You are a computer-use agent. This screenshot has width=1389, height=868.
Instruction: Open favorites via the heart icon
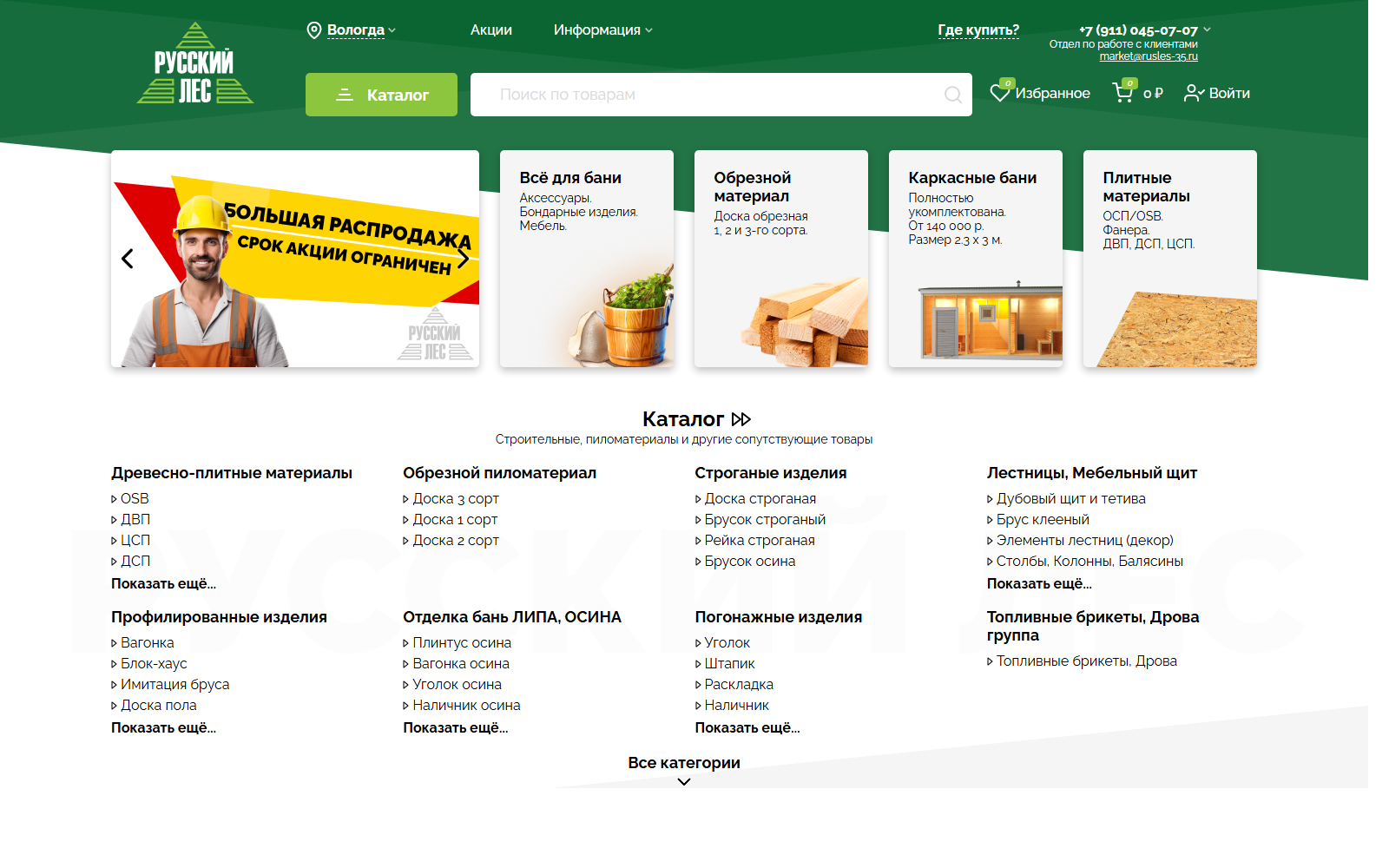tap(1000, 92)
